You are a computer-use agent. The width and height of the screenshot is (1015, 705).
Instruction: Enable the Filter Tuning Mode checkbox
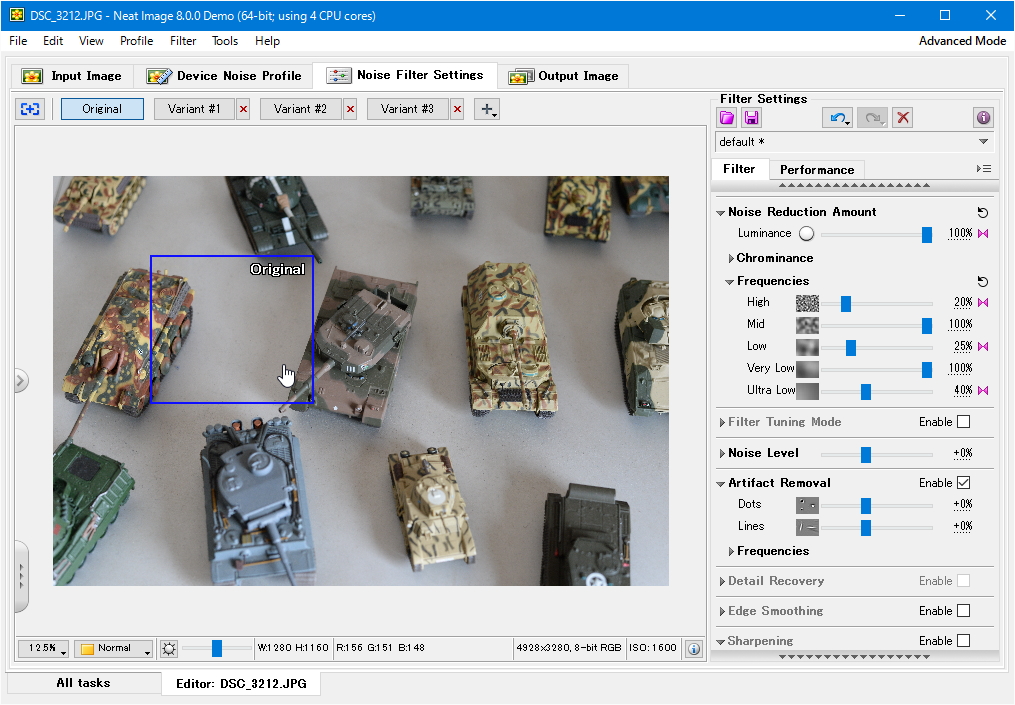963,422
